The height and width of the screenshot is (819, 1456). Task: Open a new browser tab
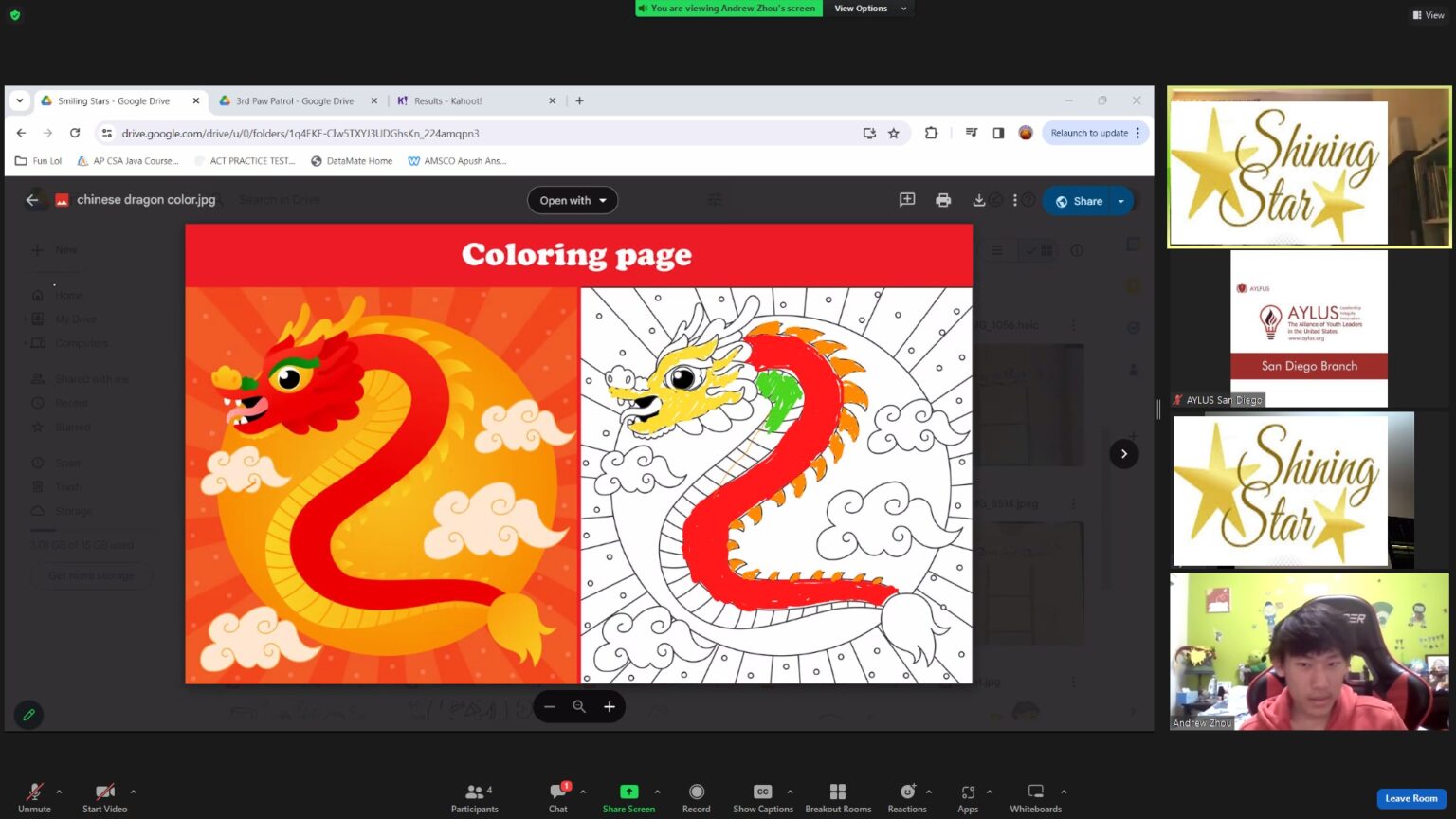(579, 100)
